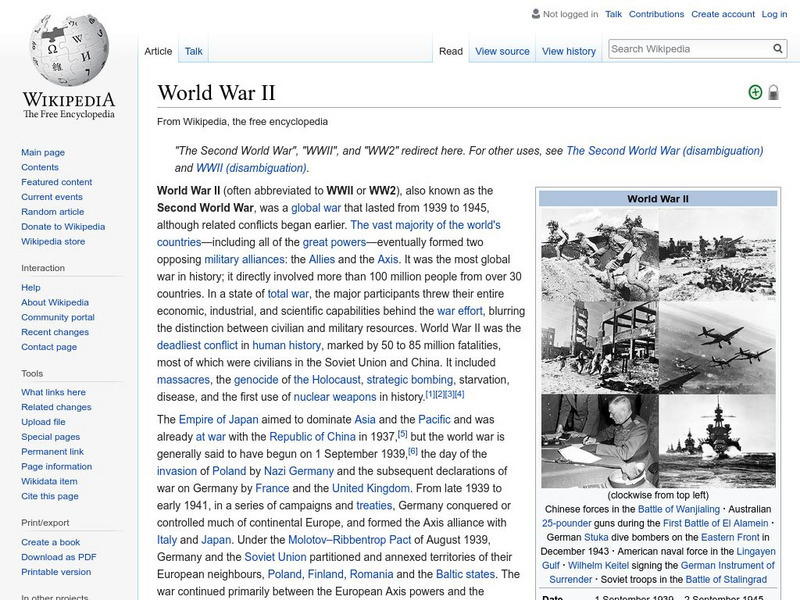Open the strategic bombing link

(x=410, y=380)
